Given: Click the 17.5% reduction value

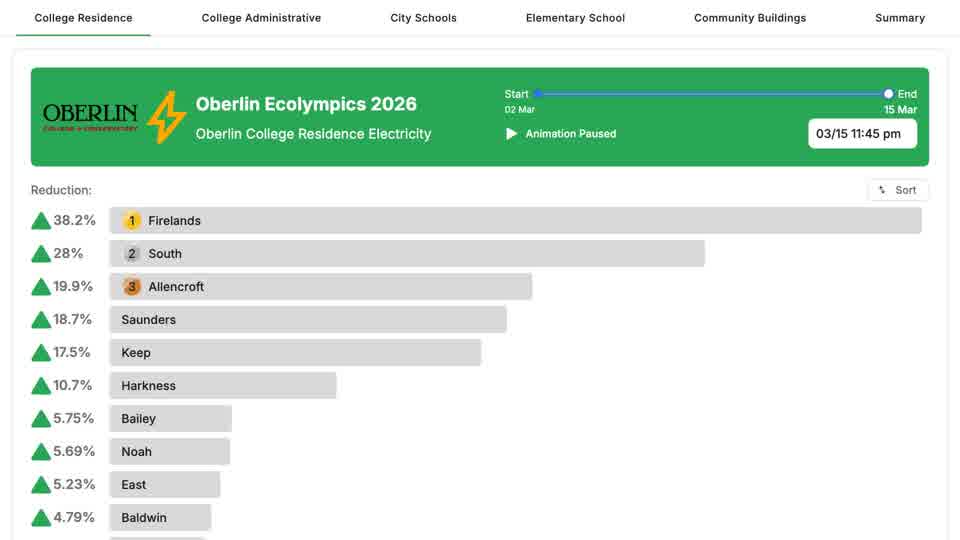Looking at the screenshot, I should tap(72, 353).
